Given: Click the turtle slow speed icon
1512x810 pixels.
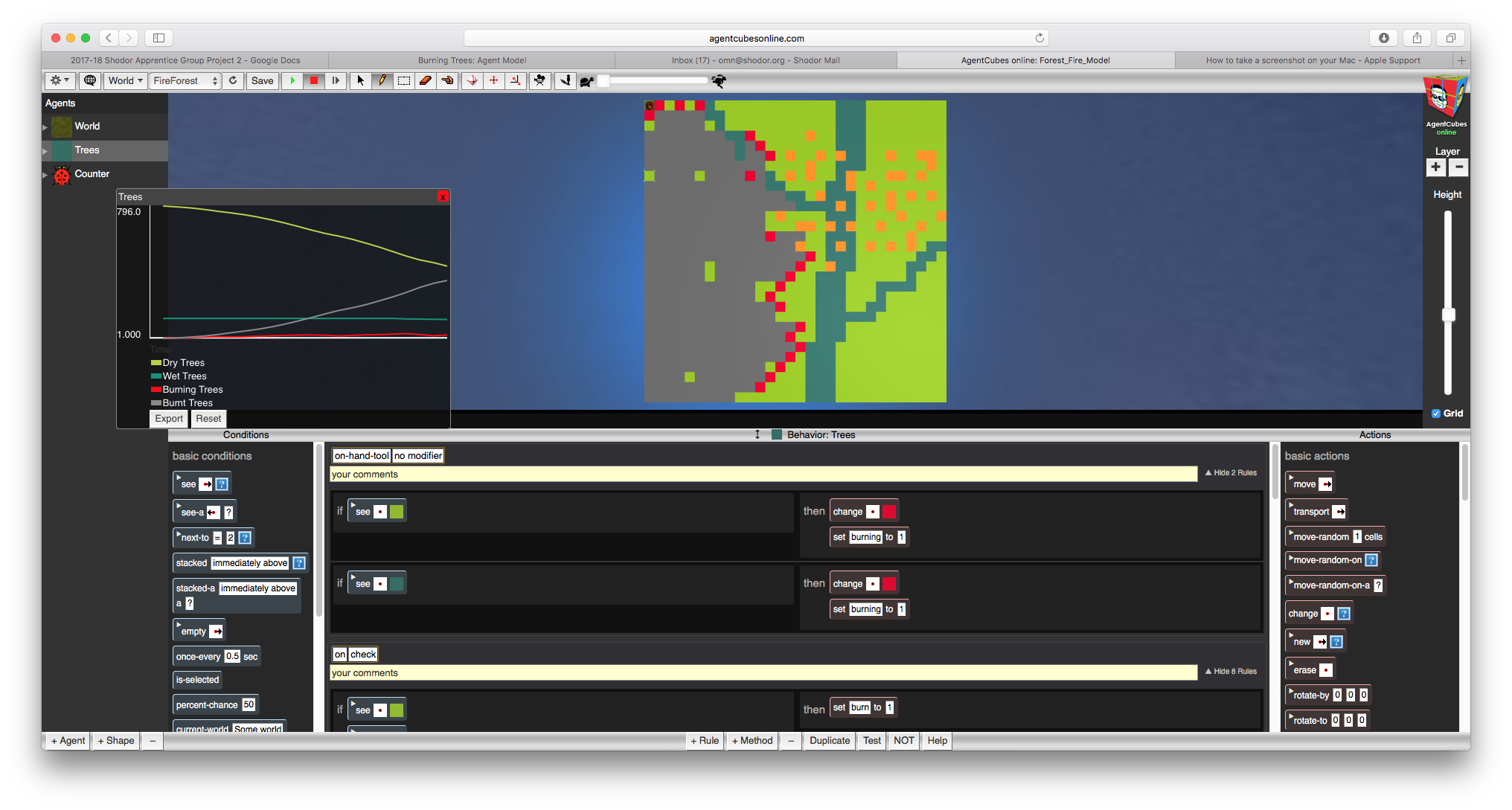Looking at the screenshot, I should (586, 81).
